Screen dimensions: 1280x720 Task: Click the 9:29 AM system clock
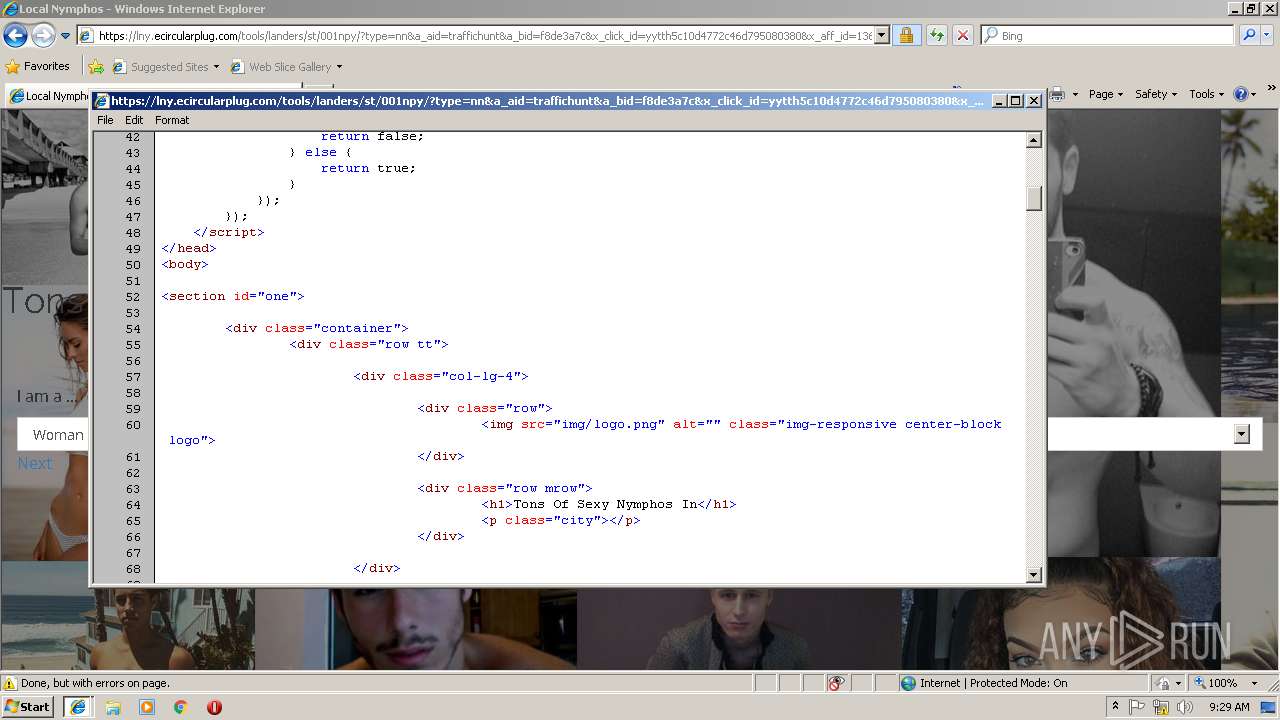[1229, 707]
